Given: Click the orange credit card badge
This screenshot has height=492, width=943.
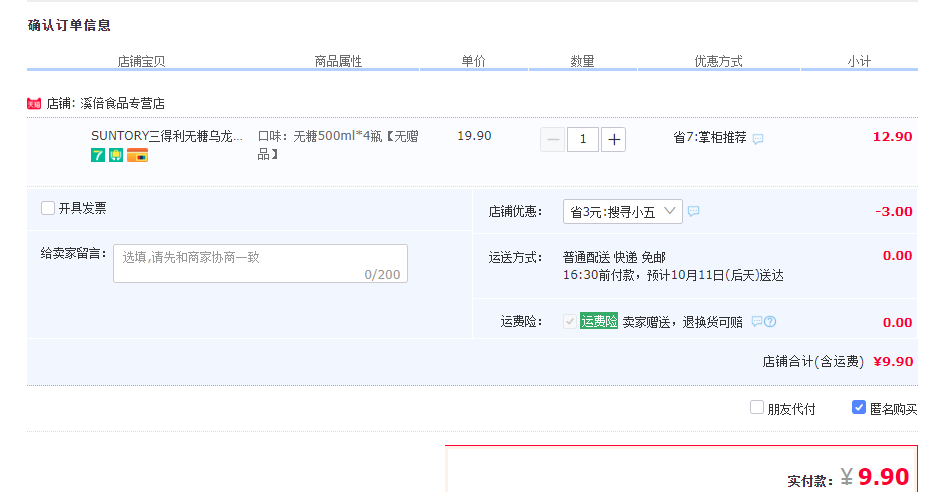Looking at the screenshot, I should coord(137,155).
